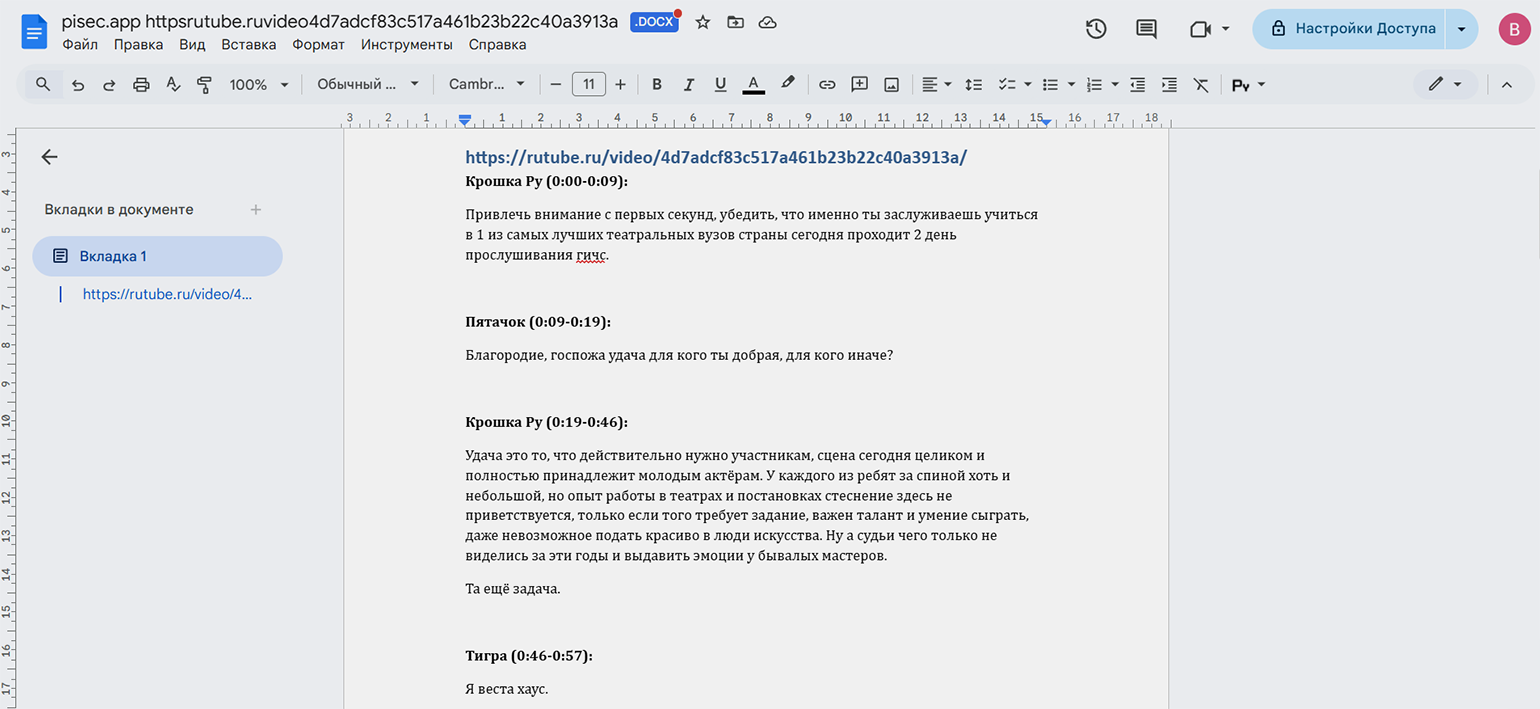Select the paint format roller tool
The height and width of the screenshot is (709, 1540).
tap(205, 85)
